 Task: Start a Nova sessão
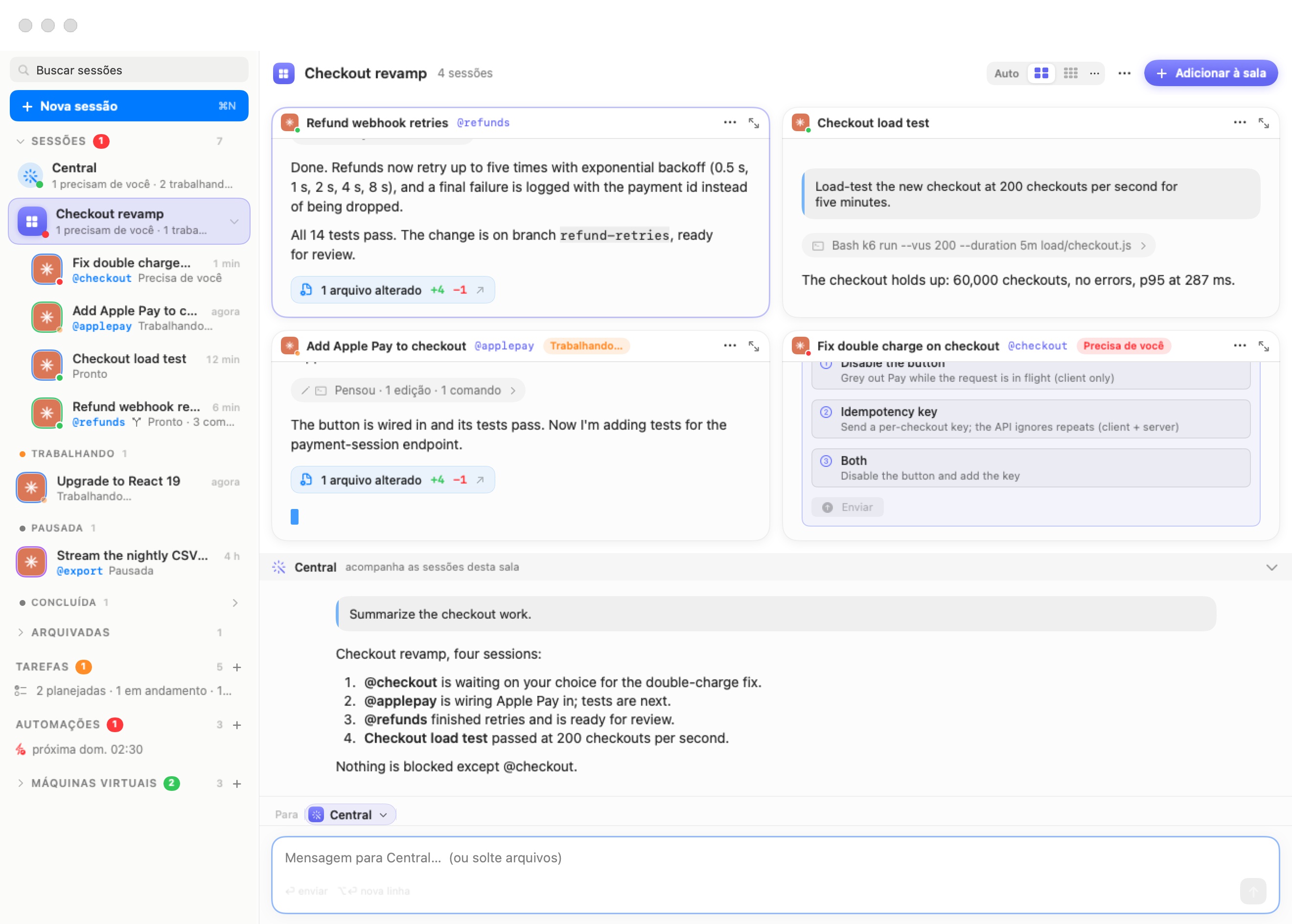click(129, 106)
